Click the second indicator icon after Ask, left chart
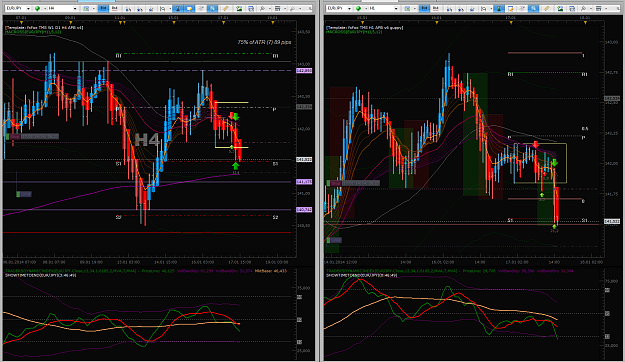Image resolution: width=625 pixels, height=362 pixels. [139, 8]
